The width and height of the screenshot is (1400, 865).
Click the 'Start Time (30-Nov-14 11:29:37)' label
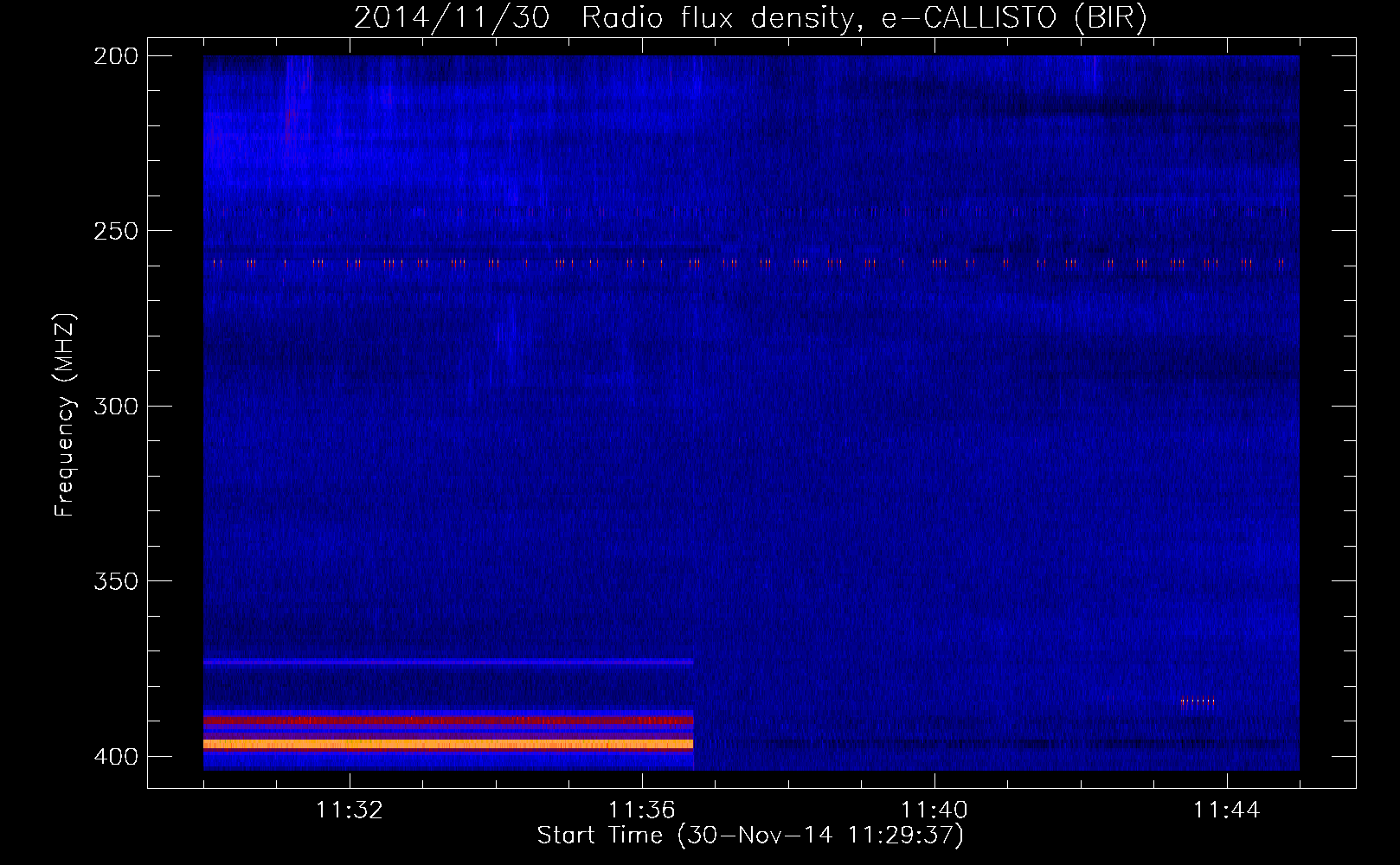tap(750, 836)
